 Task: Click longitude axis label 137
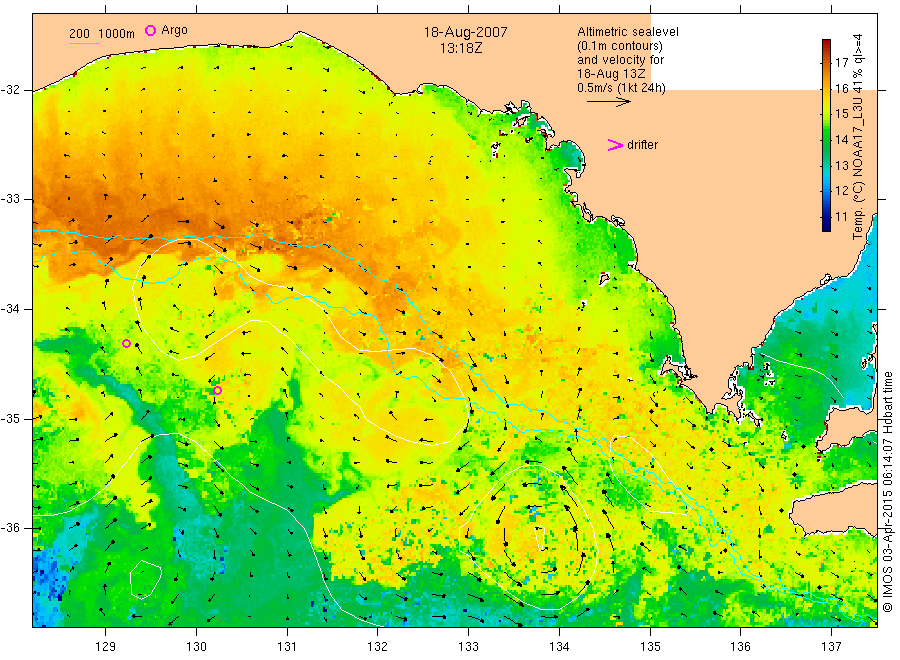(831, 647)
